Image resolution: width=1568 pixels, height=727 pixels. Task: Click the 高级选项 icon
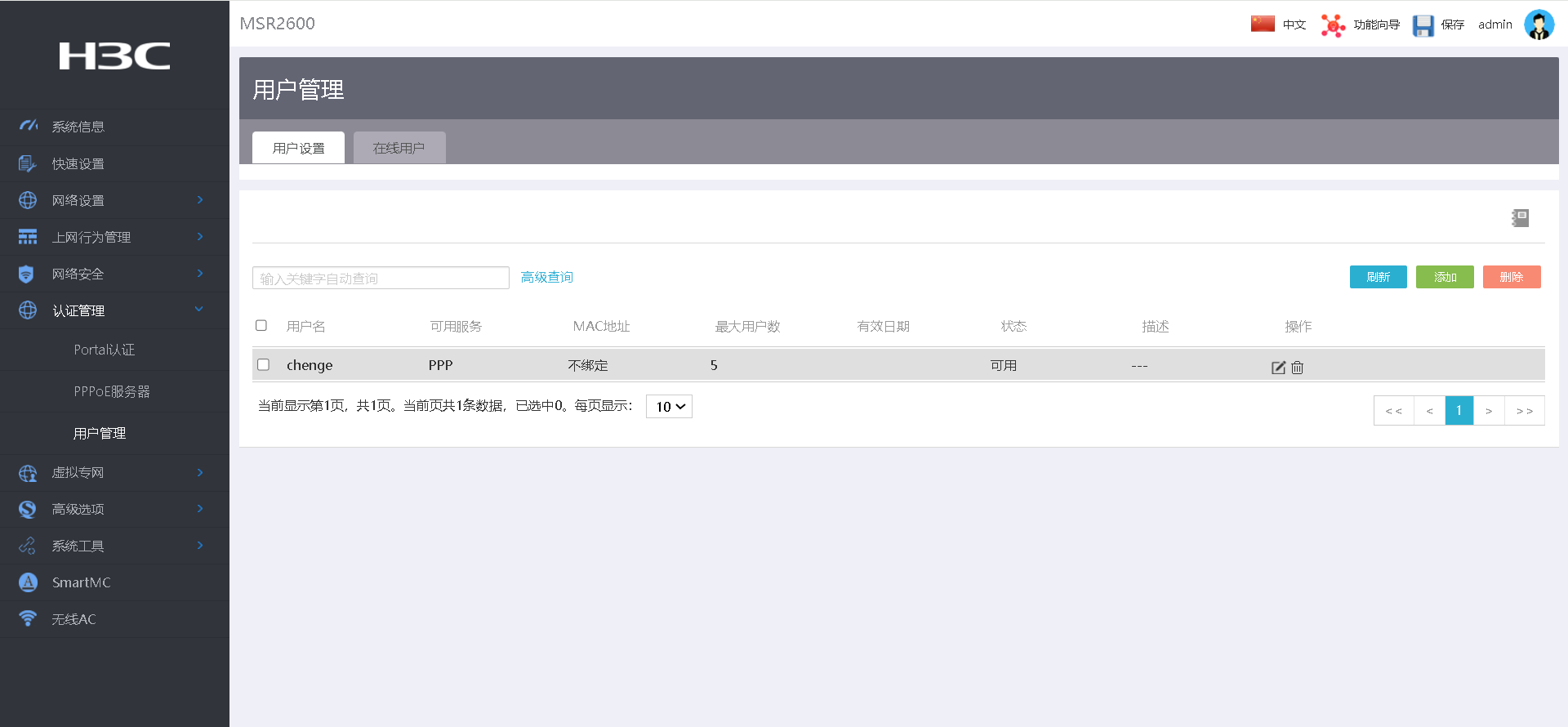click(x=28, y=509)
